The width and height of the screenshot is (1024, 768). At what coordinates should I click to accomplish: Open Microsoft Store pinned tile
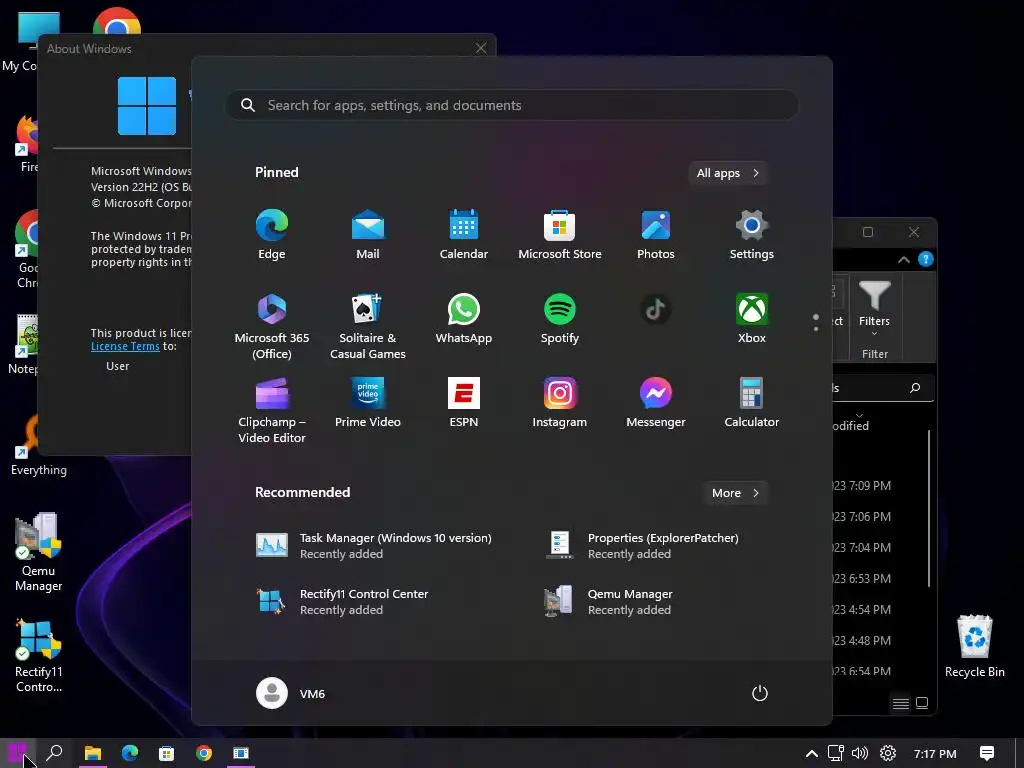point(560,235)
